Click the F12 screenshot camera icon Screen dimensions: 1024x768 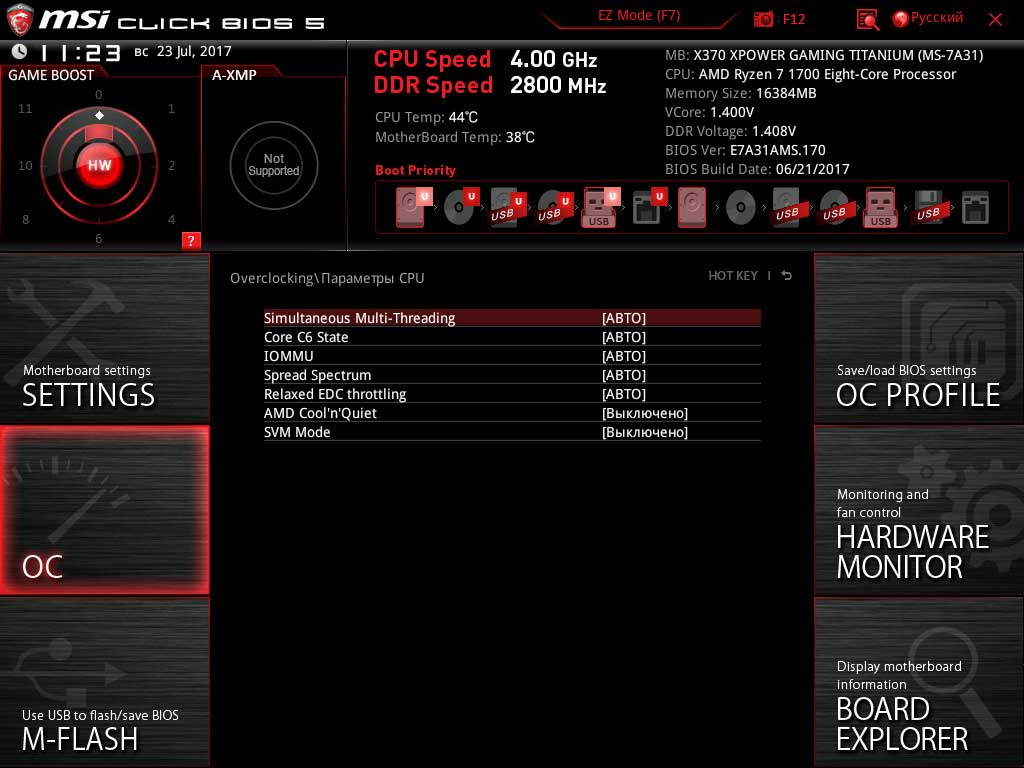pos(763,20)
